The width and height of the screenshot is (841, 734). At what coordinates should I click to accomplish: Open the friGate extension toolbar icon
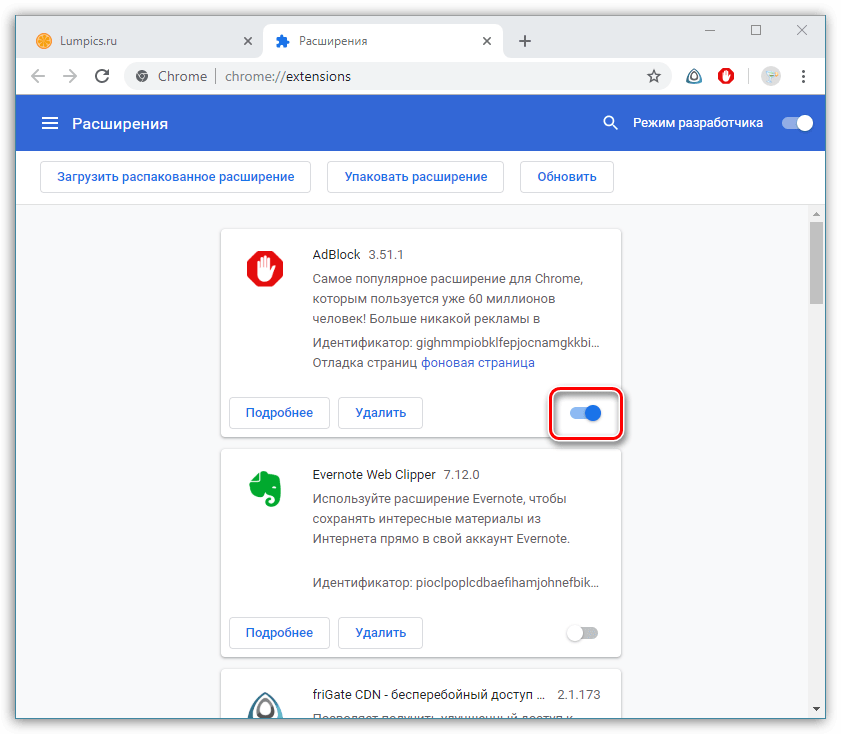(x=694, y=76)
